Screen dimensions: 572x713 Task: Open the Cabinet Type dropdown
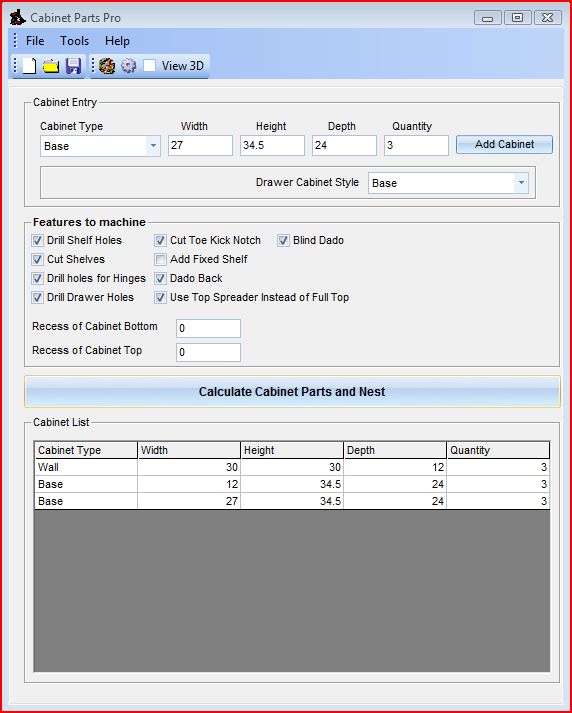(153, 146)
